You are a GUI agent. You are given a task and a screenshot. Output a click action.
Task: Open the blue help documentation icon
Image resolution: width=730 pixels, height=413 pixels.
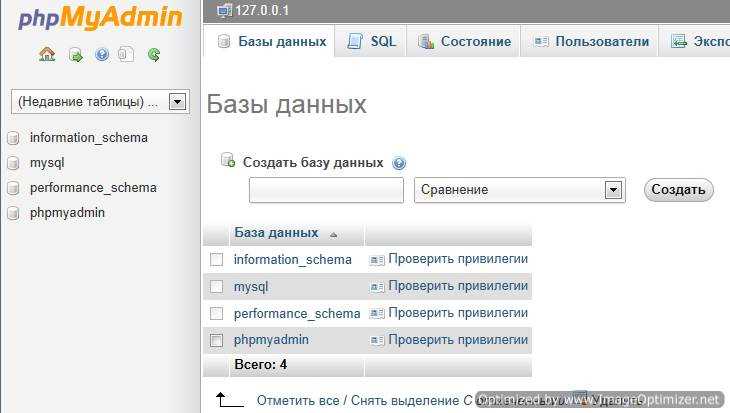pos(102,55)
